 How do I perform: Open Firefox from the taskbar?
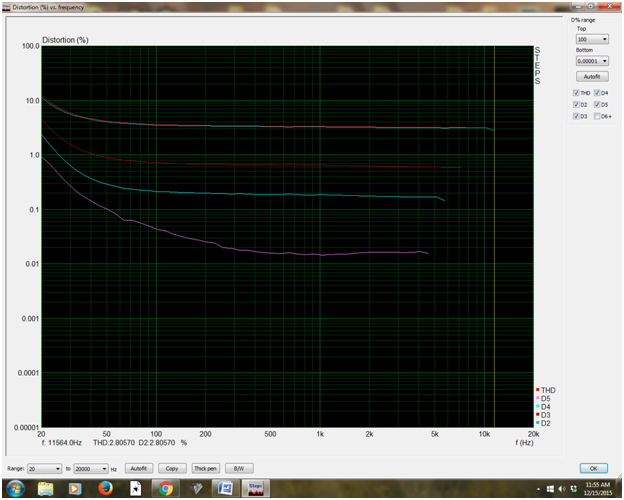[103, 489]
